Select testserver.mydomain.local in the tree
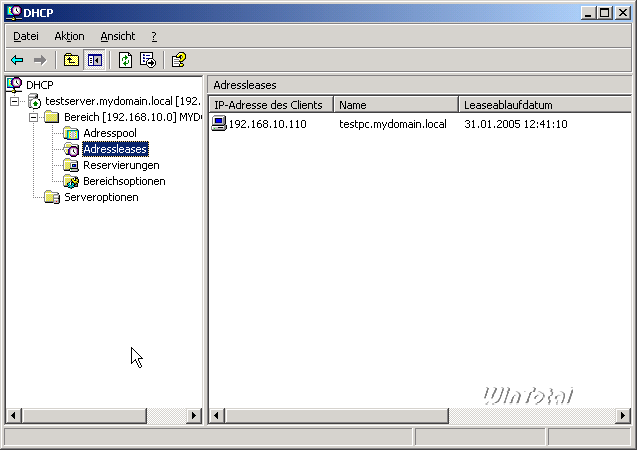637x450 pixels. click(123, 101)
